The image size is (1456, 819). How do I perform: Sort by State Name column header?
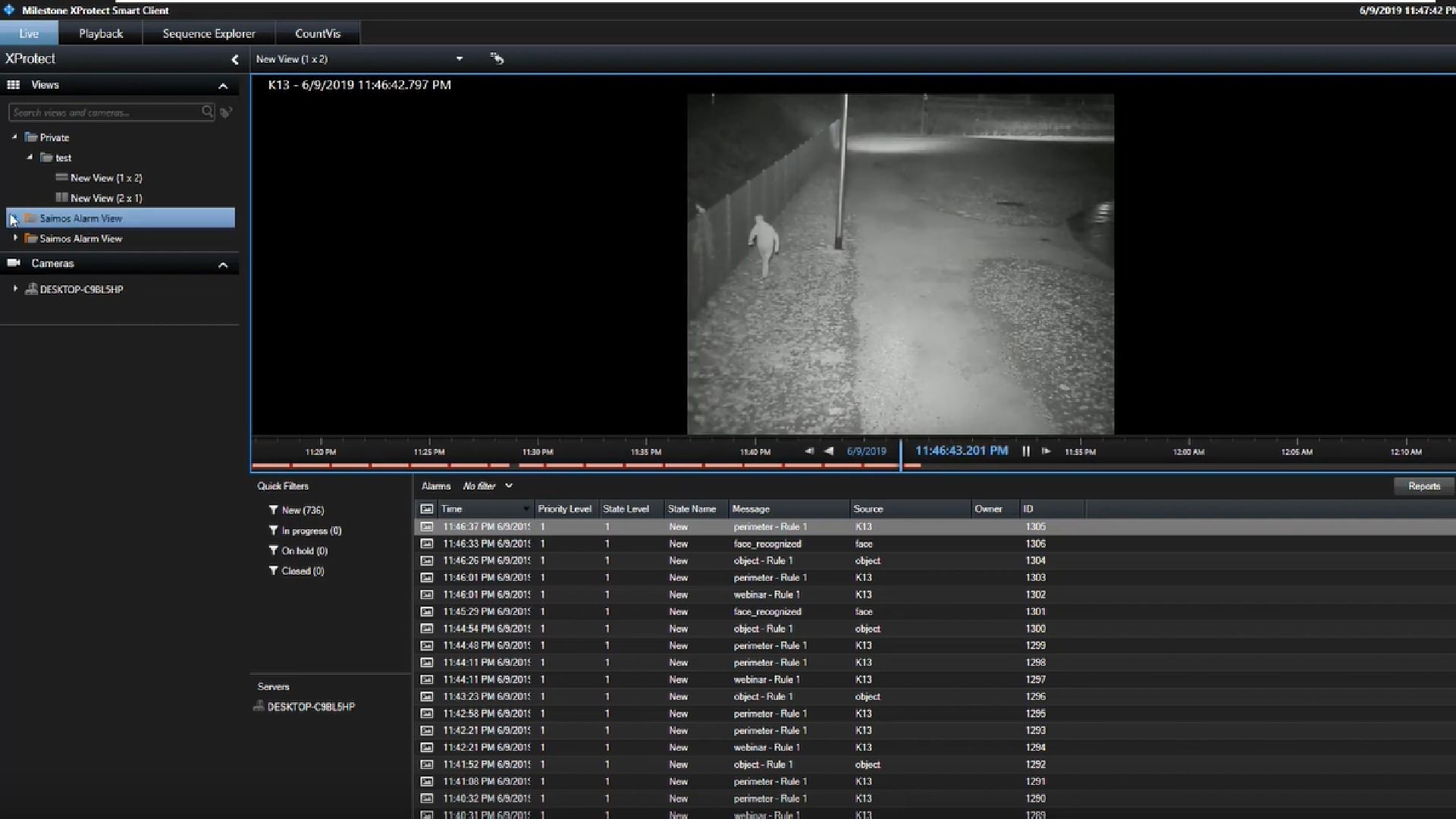[x=696, y=509]
